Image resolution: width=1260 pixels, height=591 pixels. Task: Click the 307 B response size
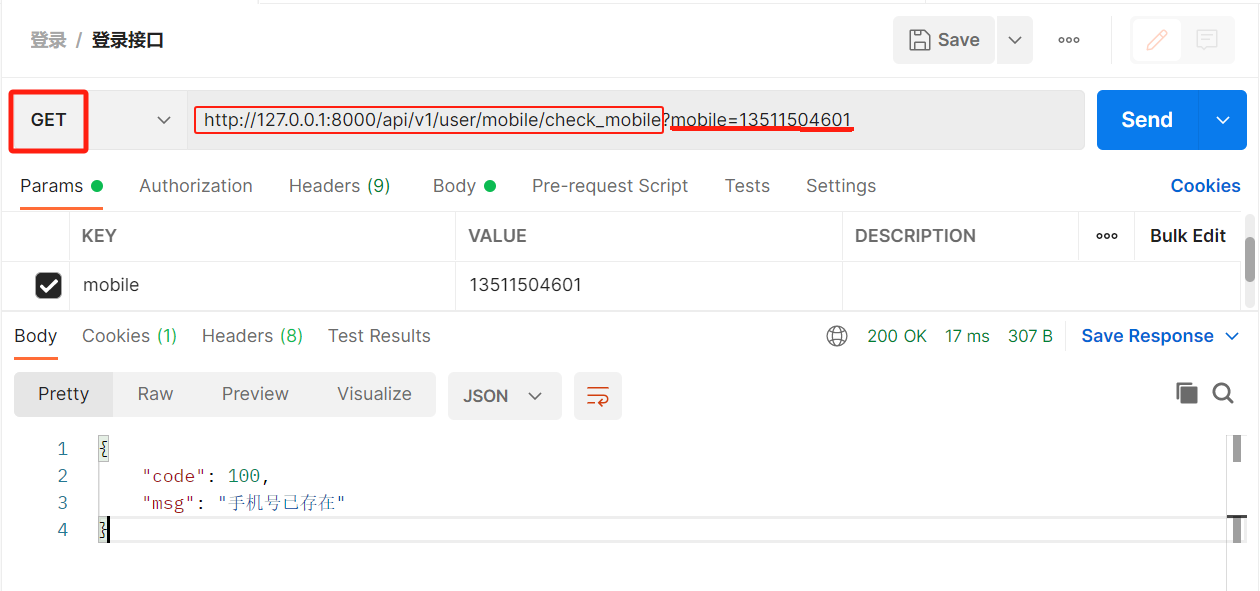(1030, 336)
